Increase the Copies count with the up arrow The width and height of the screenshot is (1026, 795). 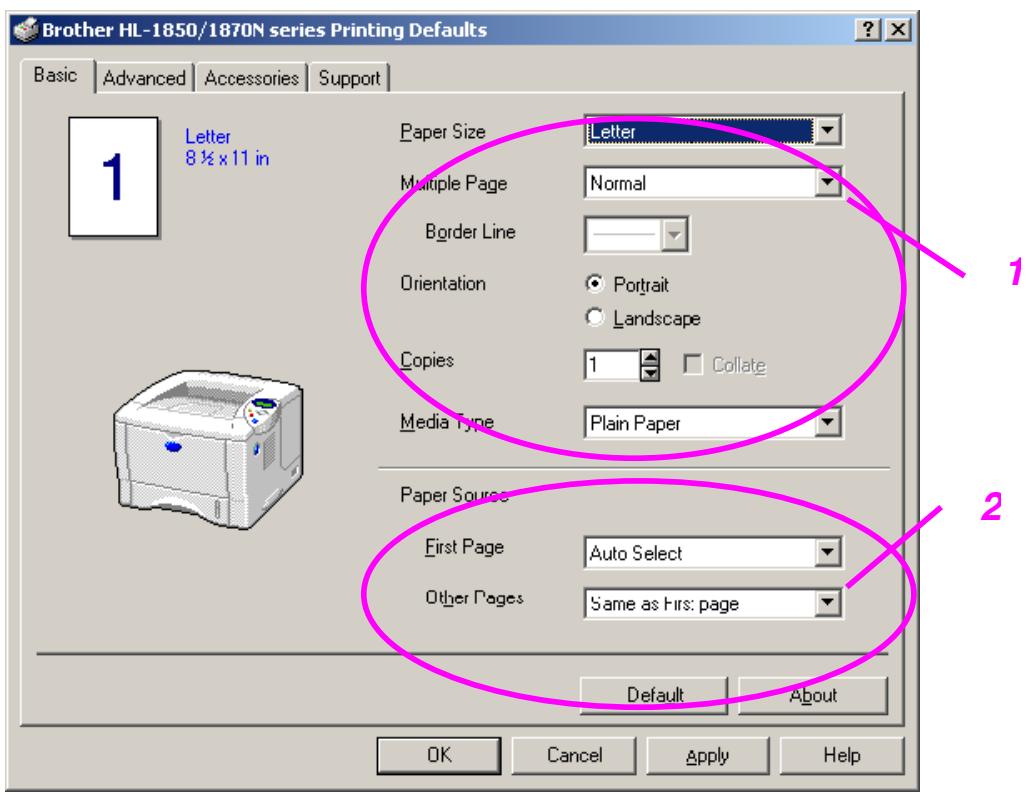(650, 357)
